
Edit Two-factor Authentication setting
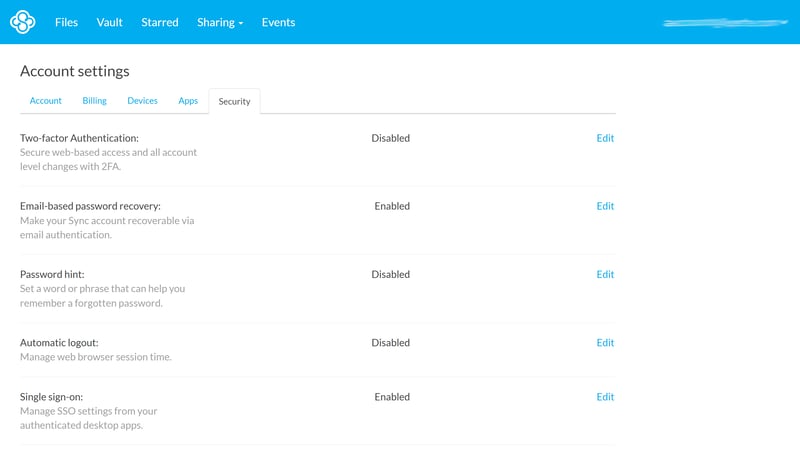tap(605, 138)
